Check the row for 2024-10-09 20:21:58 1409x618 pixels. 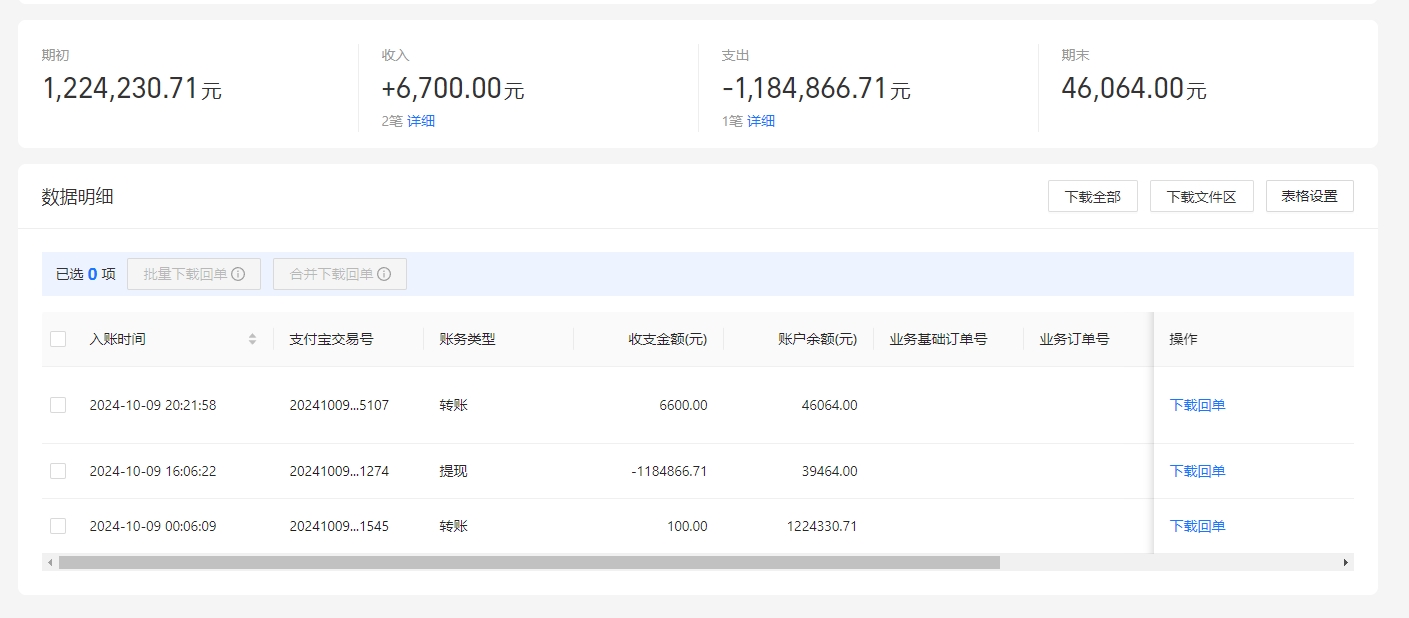coord(58,405)
